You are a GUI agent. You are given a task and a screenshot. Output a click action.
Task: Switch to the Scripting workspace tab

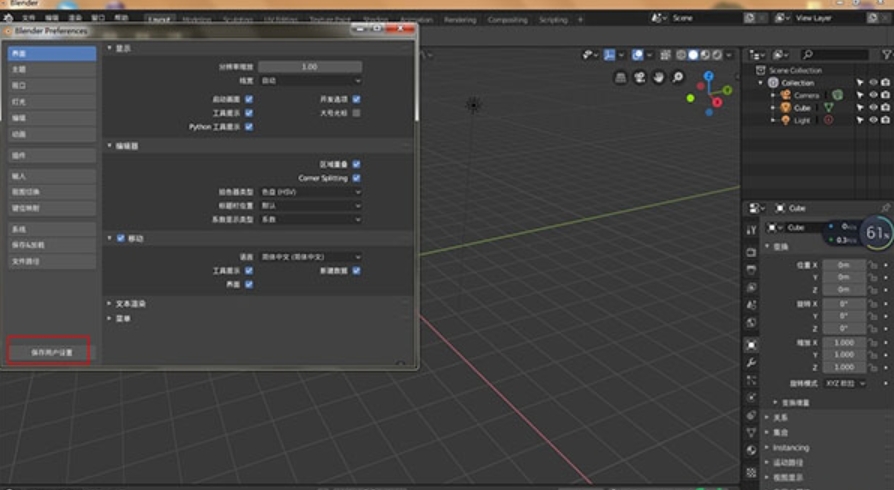[x=553, y=19]
